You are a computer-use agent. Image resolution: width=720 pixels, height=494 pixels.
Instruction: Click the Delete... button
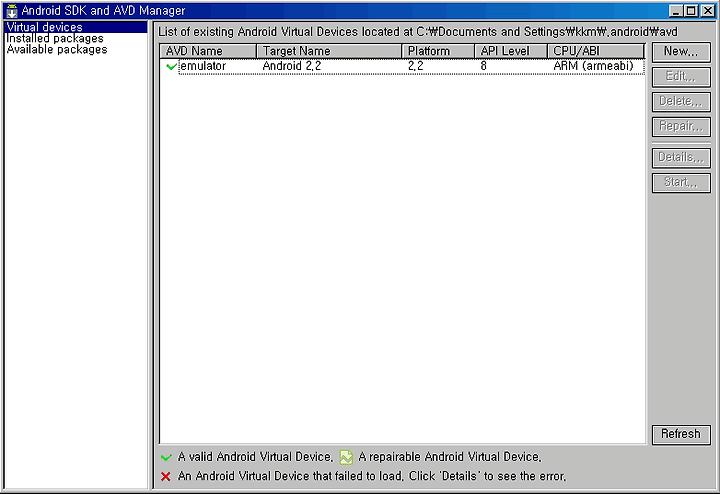coord(681,101)
